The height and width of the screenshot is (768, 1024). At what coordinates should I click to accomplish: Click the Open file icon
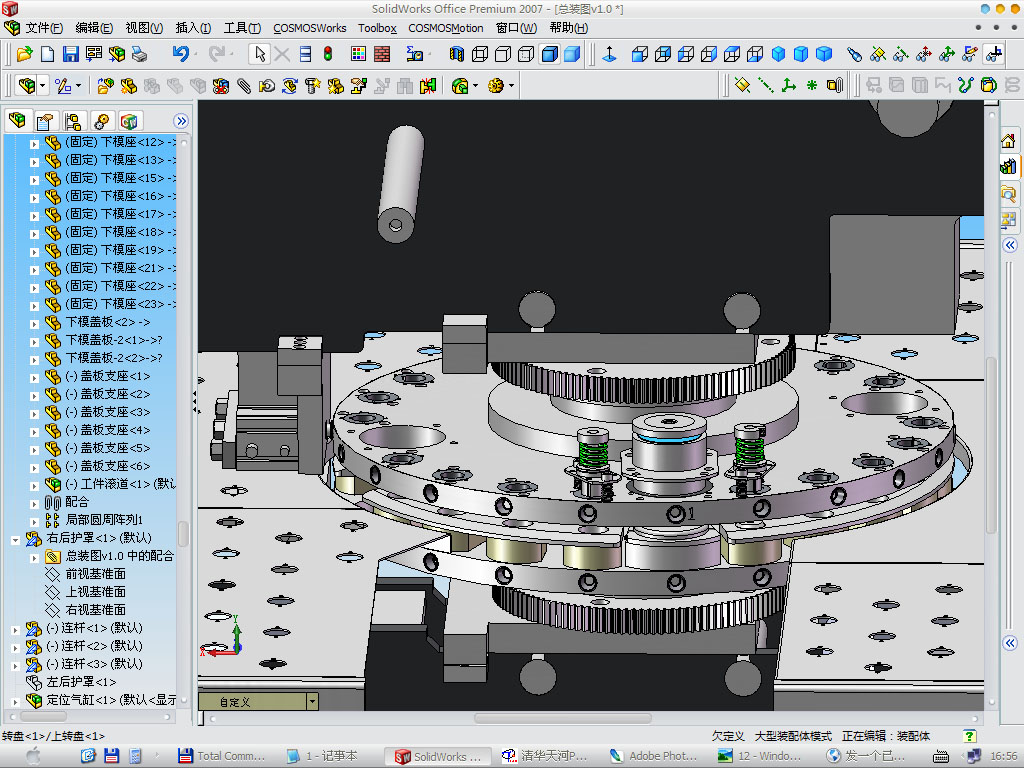pos(24,54)
